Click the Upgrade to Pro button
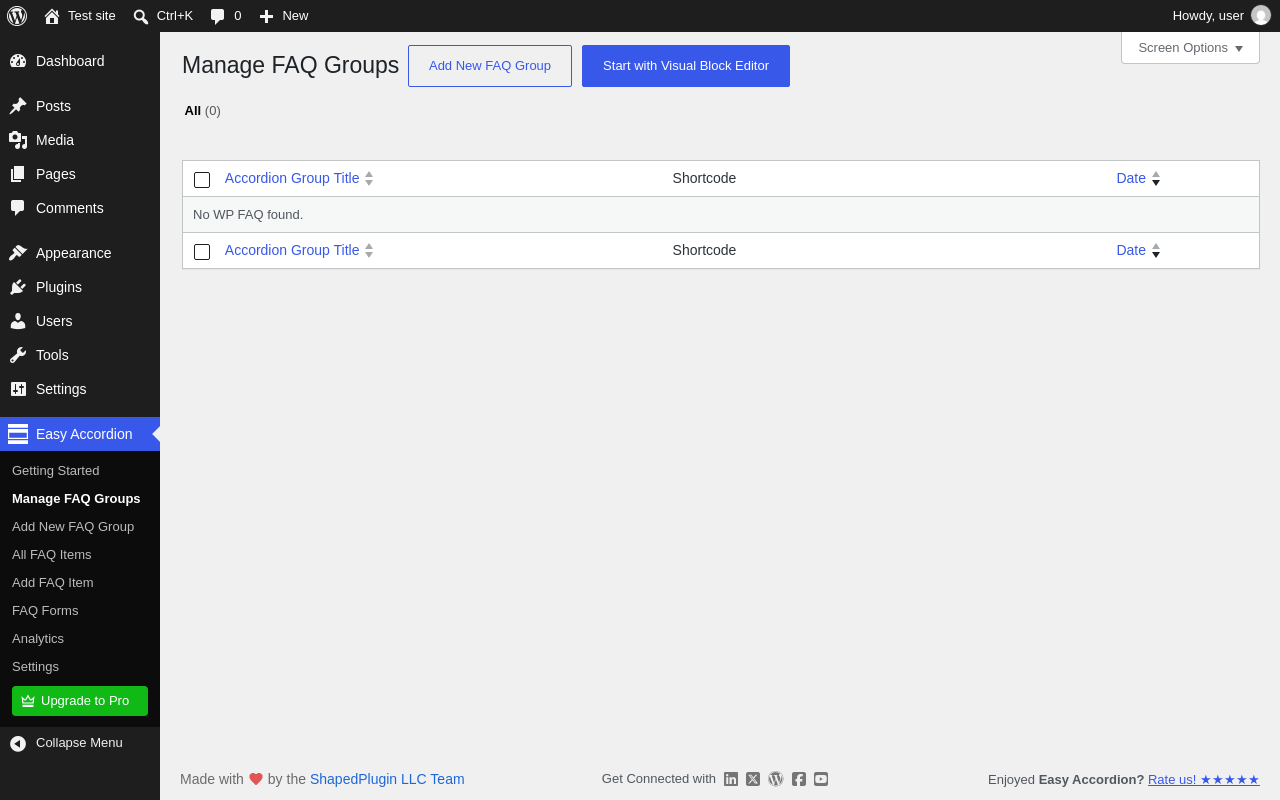1280x800 pixels. point(80,701)
